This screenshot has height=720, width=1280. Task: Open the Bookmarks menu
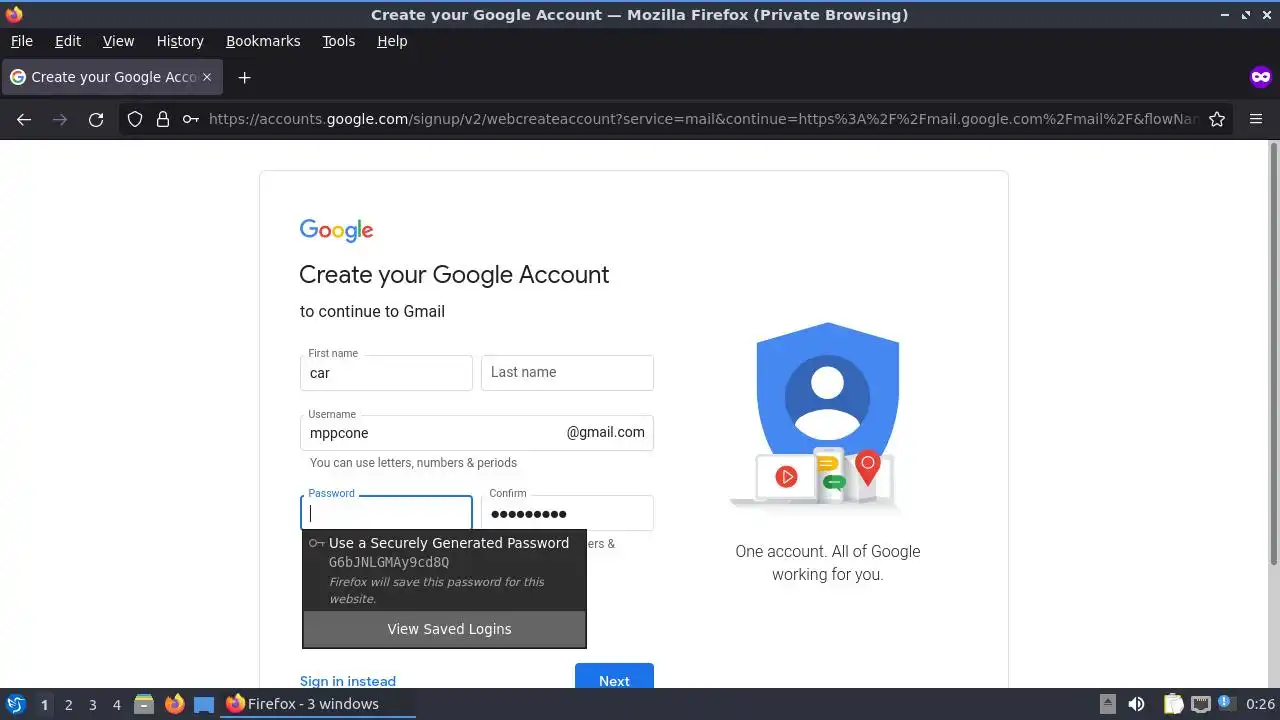coord(263,41)
